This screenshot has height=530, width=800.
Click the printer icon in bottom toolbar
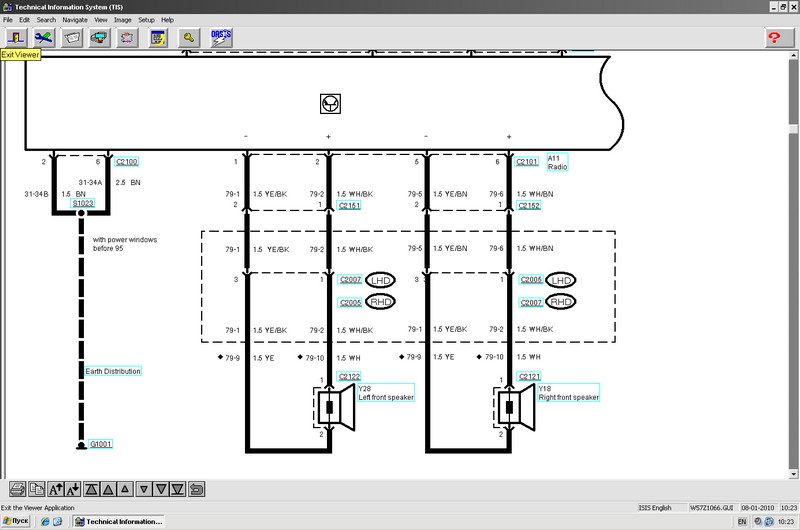tap(17, 489)
